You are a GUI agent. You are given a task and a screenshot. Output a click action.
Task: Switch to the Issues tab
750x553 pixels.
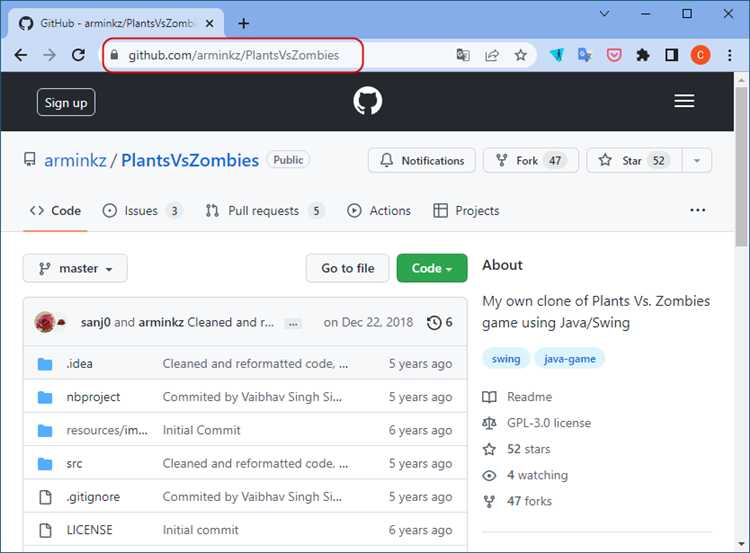point(142,210)
